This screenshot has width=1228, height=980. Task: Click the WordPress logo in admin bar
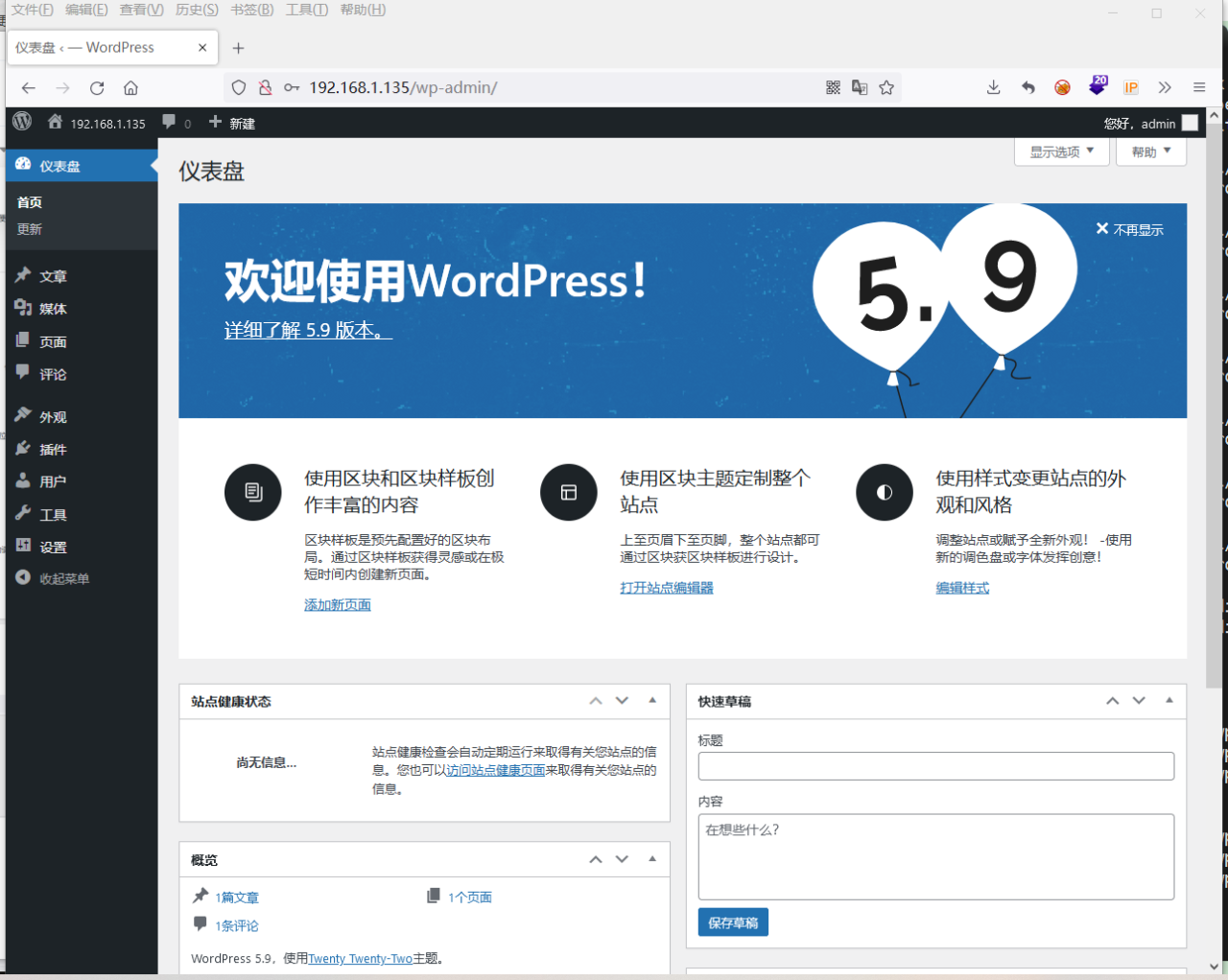(22, 122)
